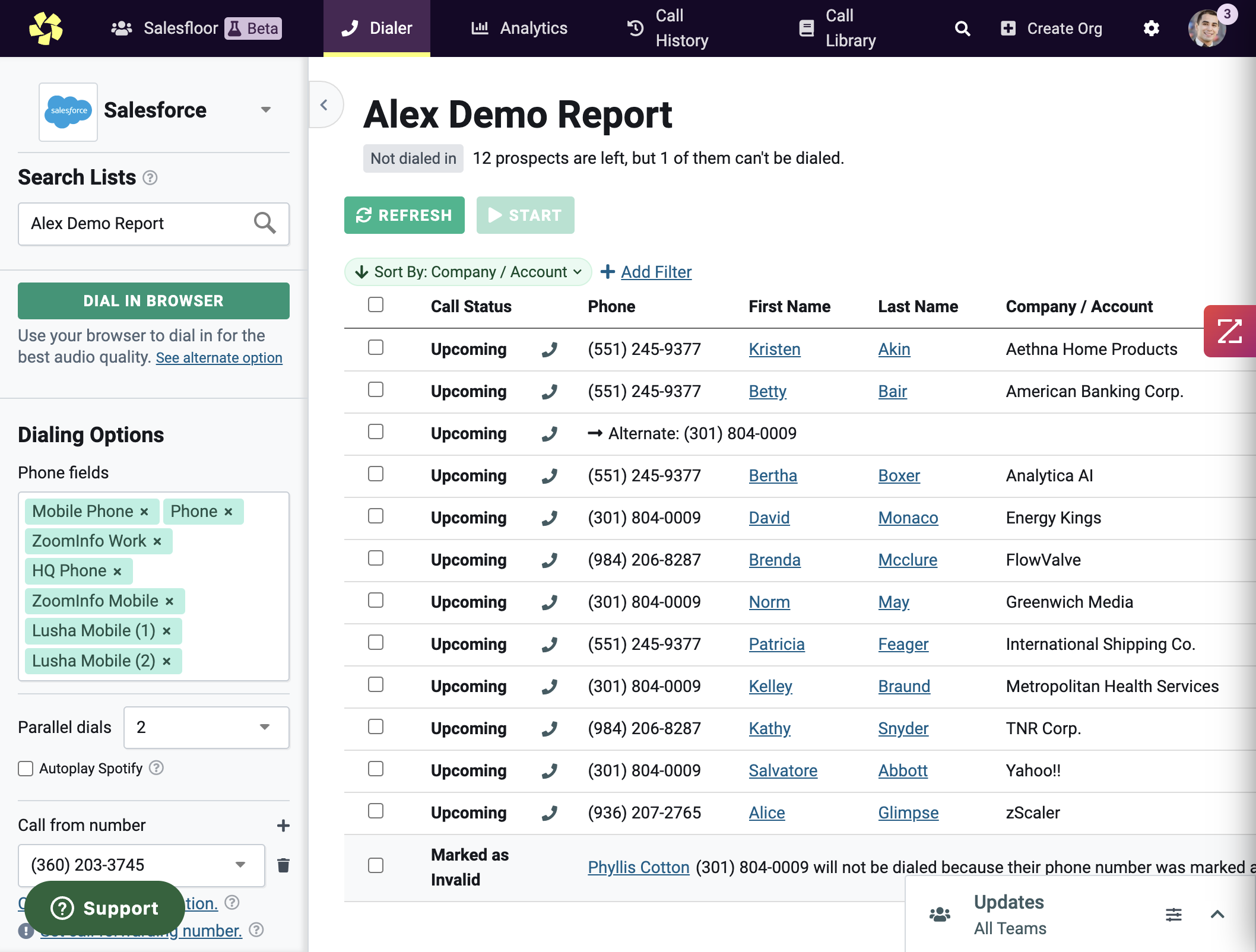The image size is (1256, 952).
Task: Click the REFRESH button
Action: (404, 215)
